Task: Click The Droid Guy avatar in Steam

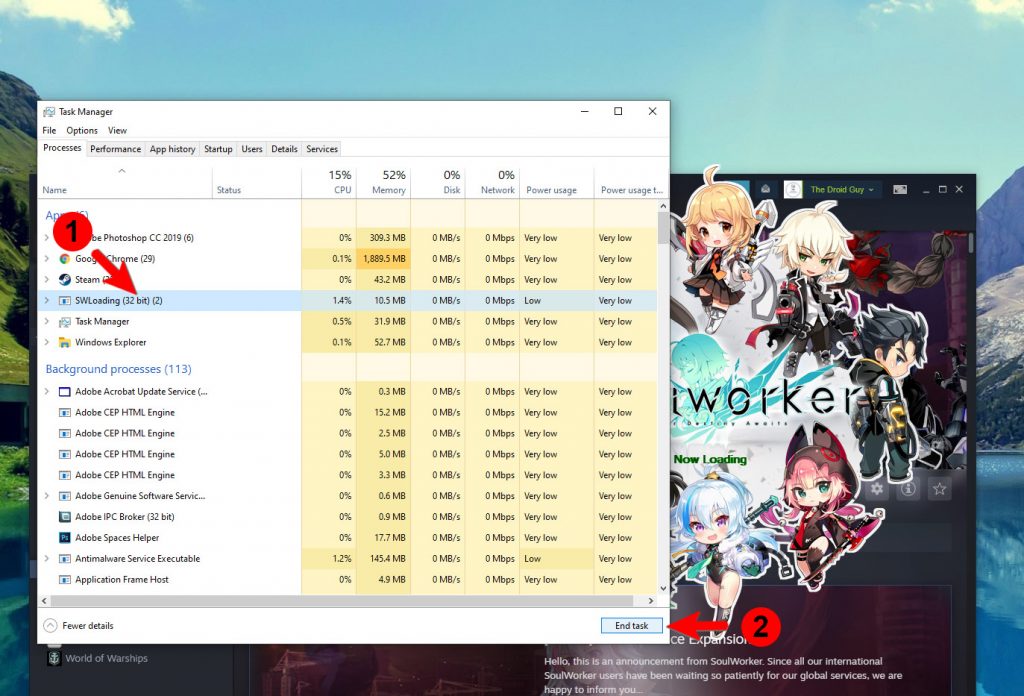Action: pos(793,189)
